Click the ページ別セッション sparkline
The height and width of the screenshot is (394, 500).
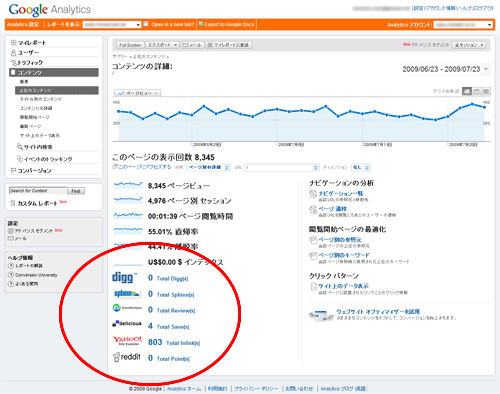(128, 200)
